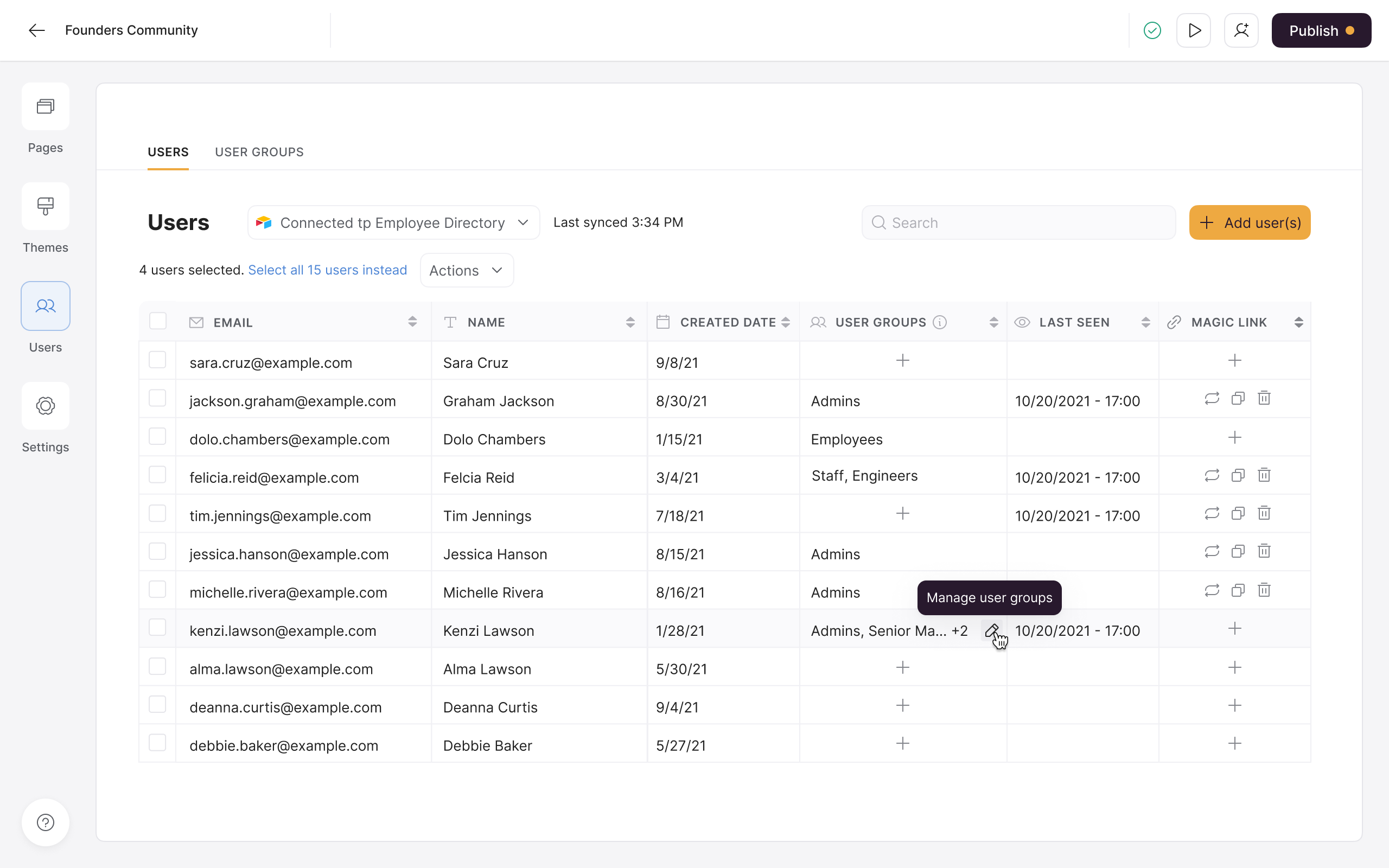Select the Debbie Baker row checkbox

click(157, 743)
